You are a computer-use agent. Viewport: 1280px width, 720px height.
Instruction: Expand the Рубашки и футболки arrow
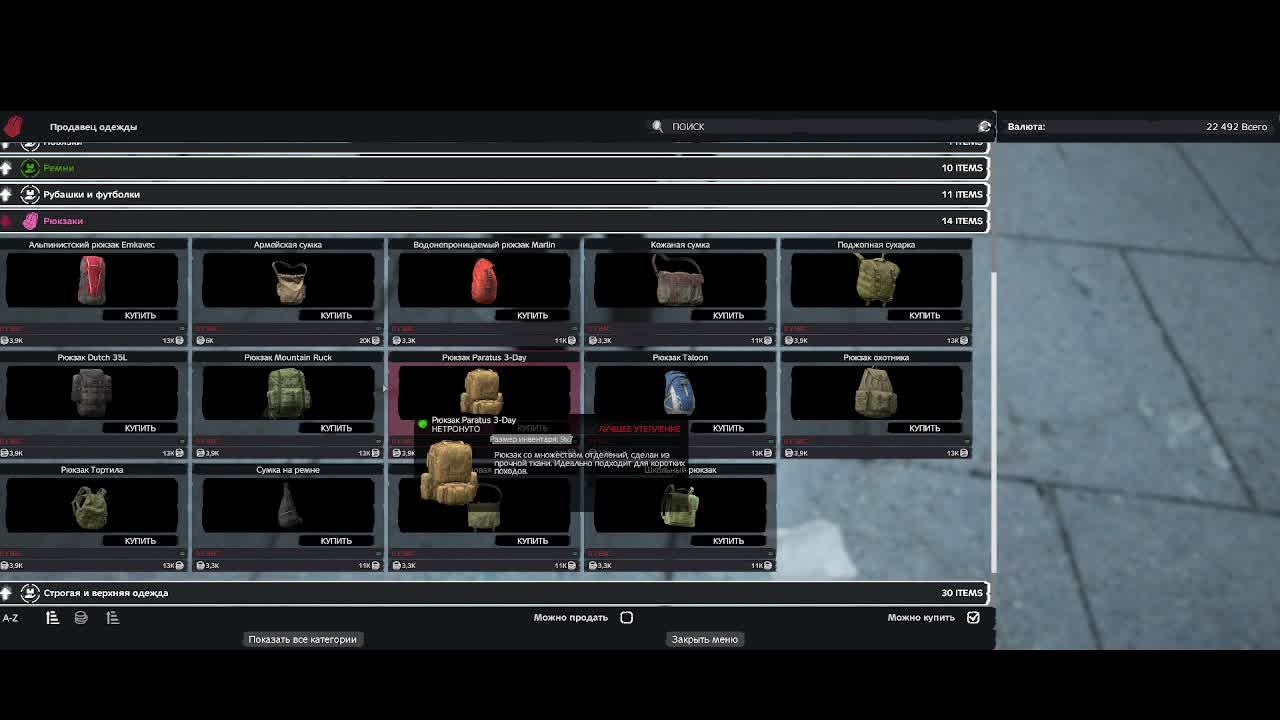tap(7, 194)
